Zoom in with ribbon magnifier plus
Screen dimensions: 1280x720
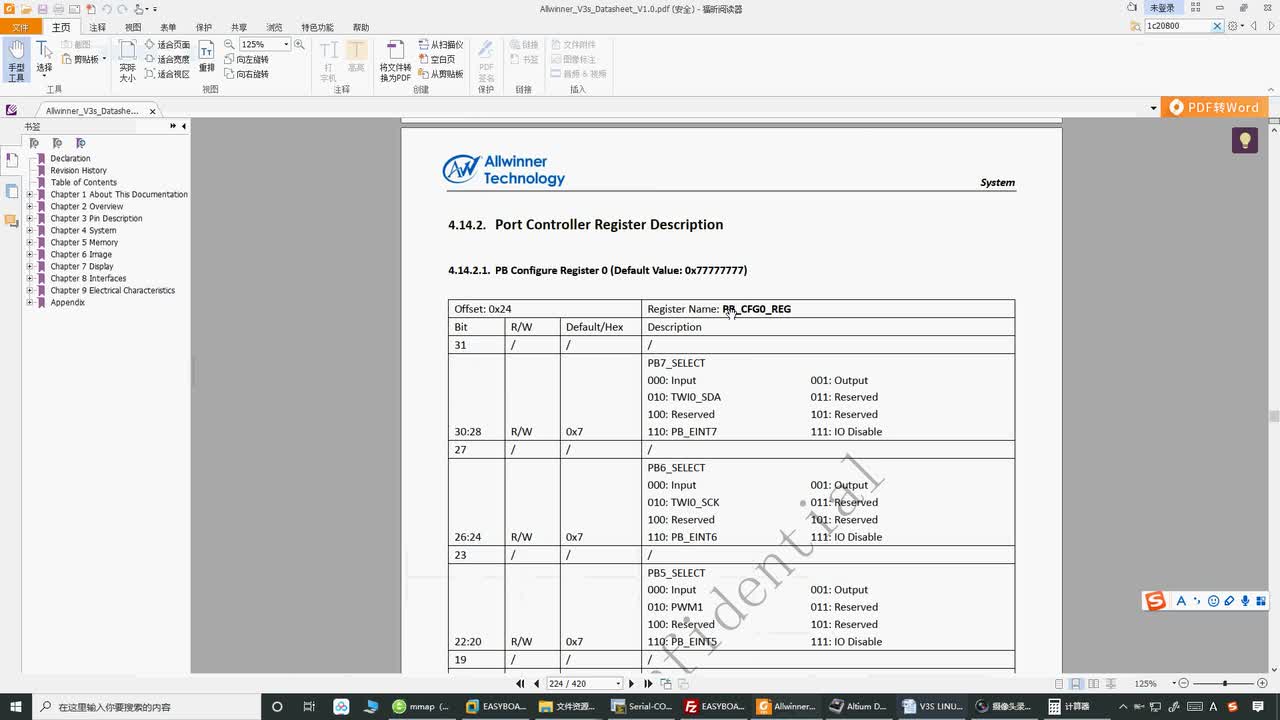[x=299, y=45]
